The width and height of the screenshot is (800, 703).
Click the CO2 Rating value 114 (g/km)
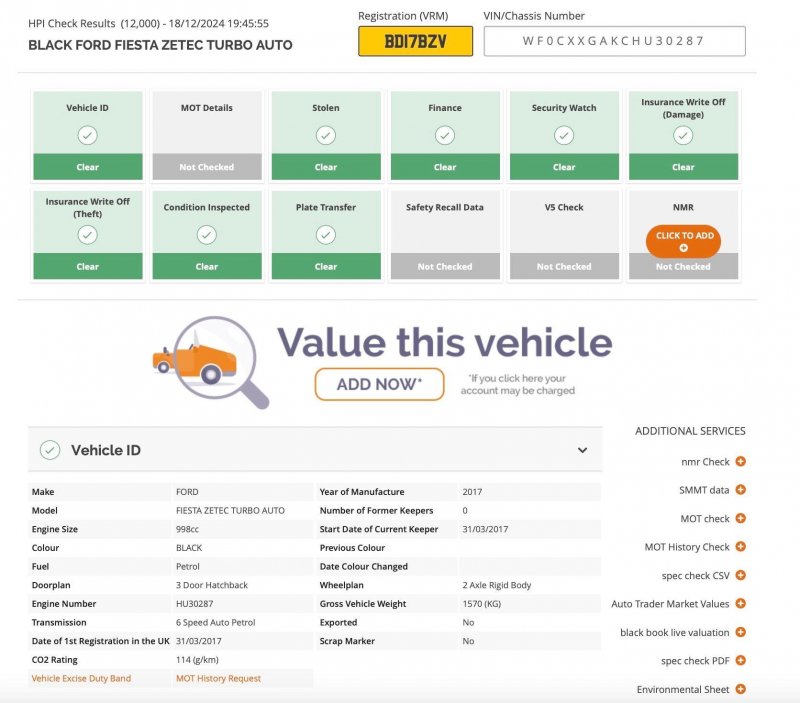[x=197, y=660]
